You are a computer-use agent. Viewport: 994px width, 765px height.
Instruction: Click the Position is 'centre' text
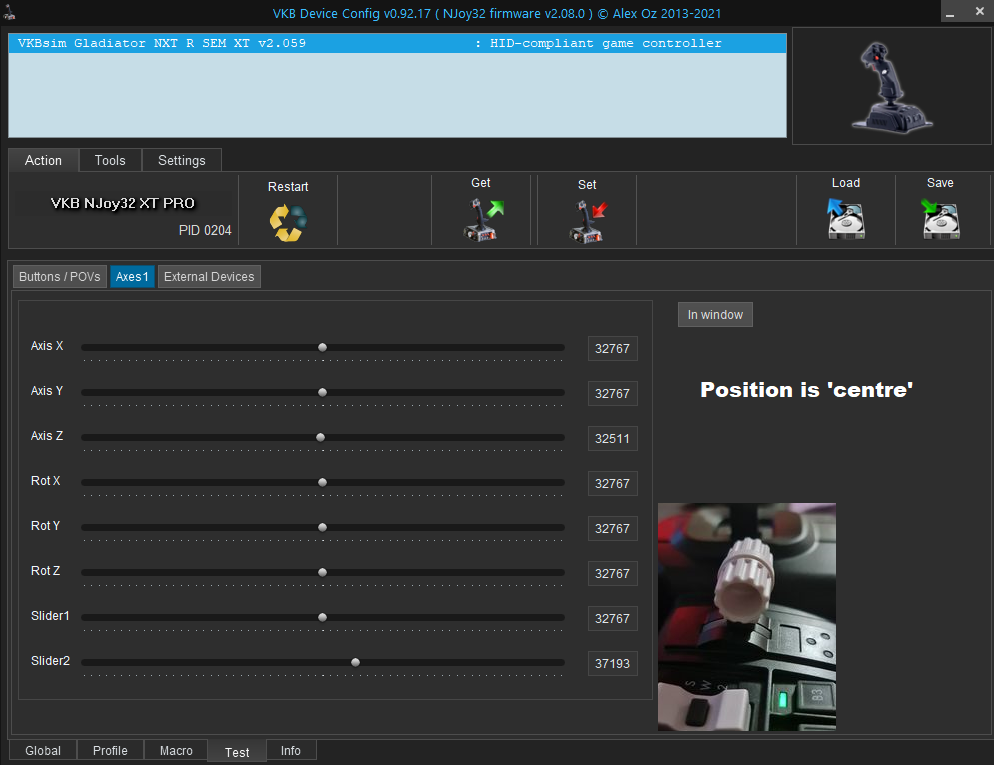pos(806,390)
